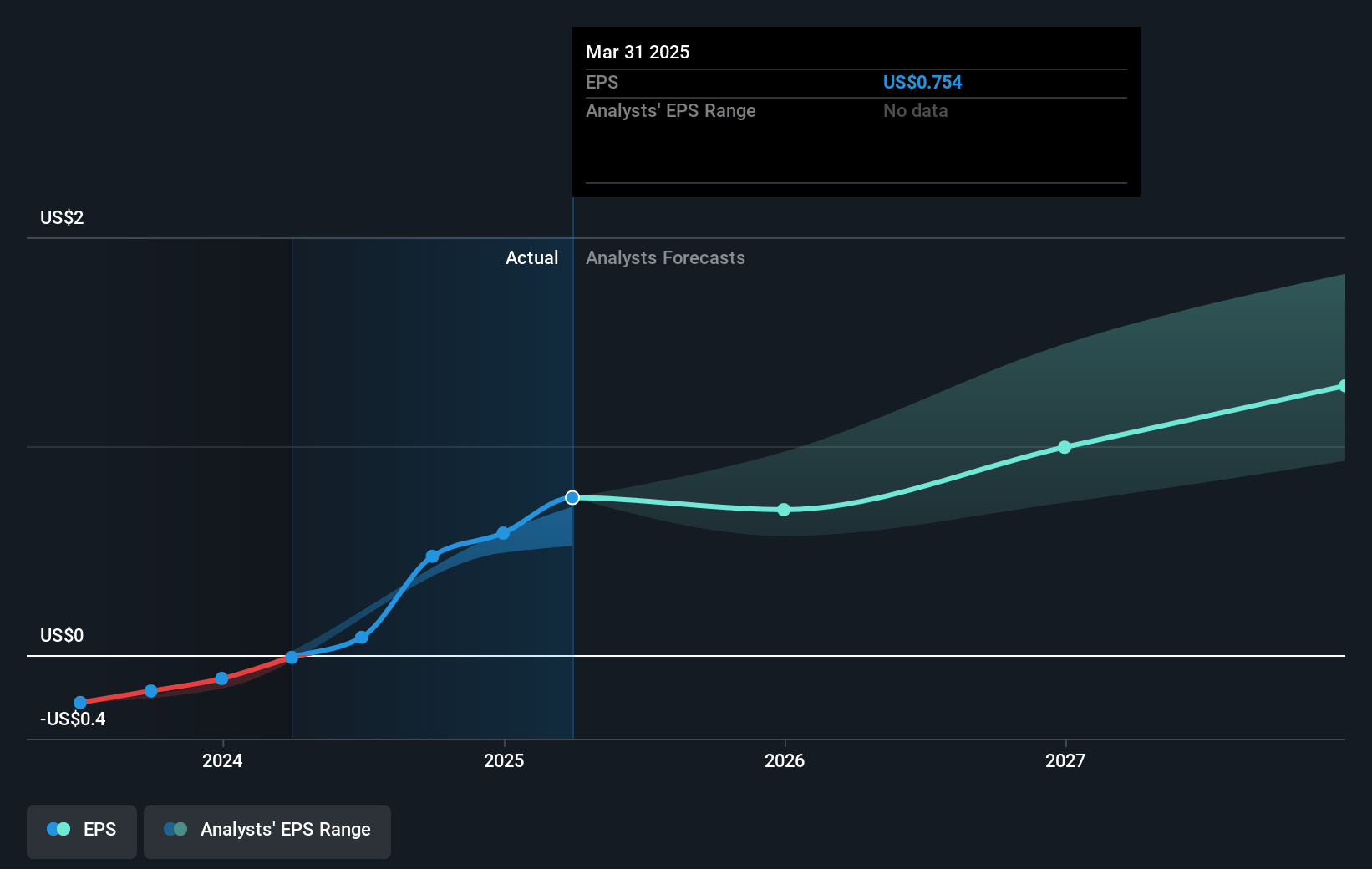Click the last forecast EPS point at chart edge
This screenshot has height=869, width=1372.
click(1343, 386)
